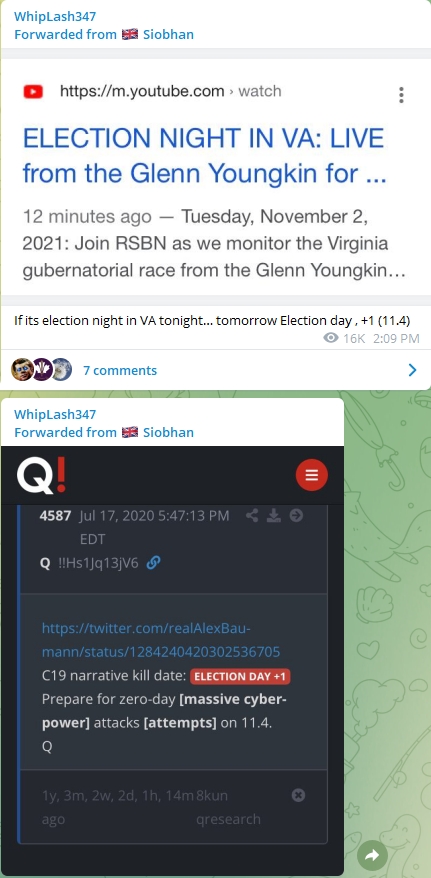Open the realAlexBaumann twitter status link
Screen dimensions: 431x878
click(161, 640)
